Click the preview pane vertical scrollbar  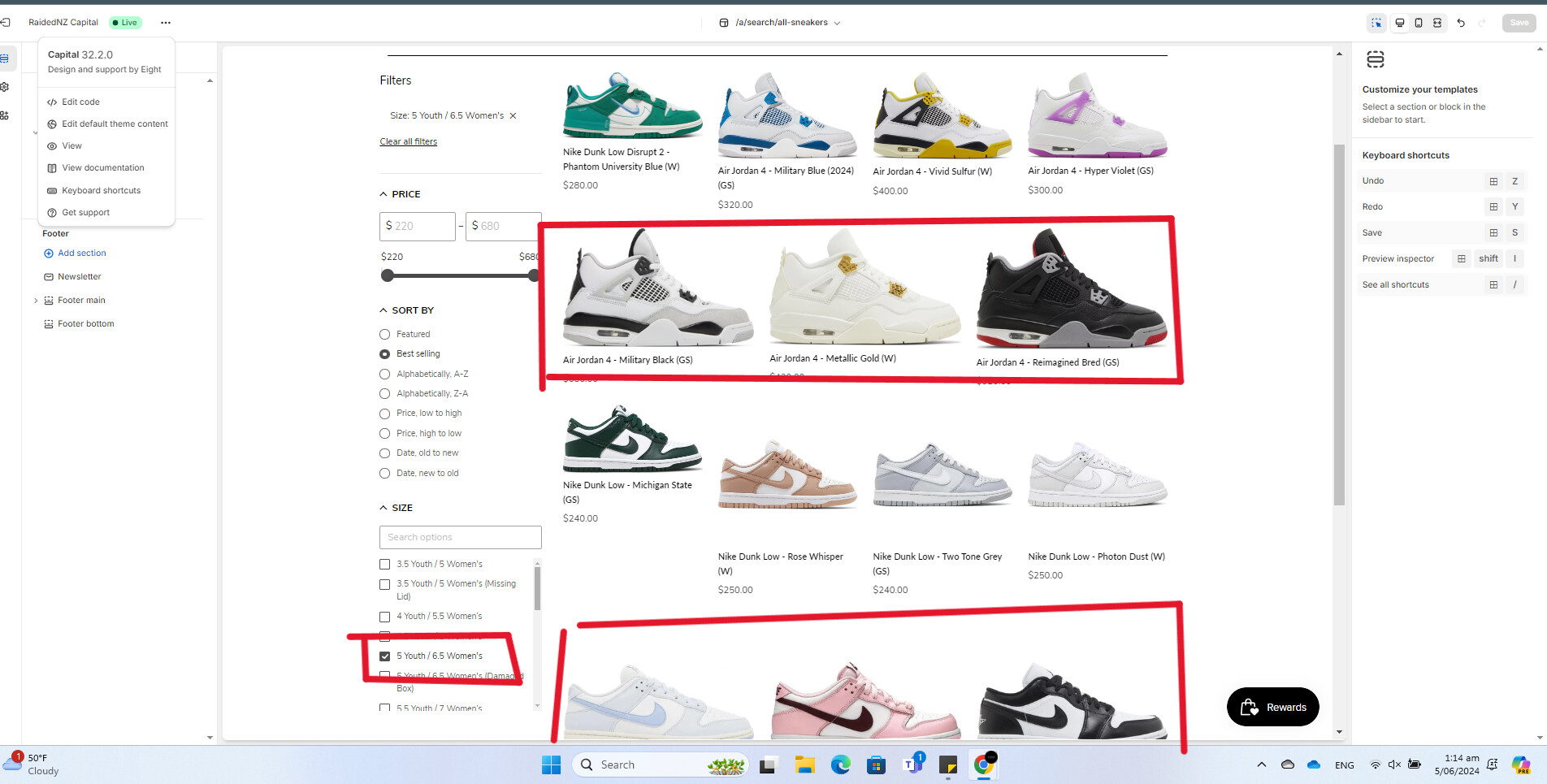click(x=1339, y=325)
